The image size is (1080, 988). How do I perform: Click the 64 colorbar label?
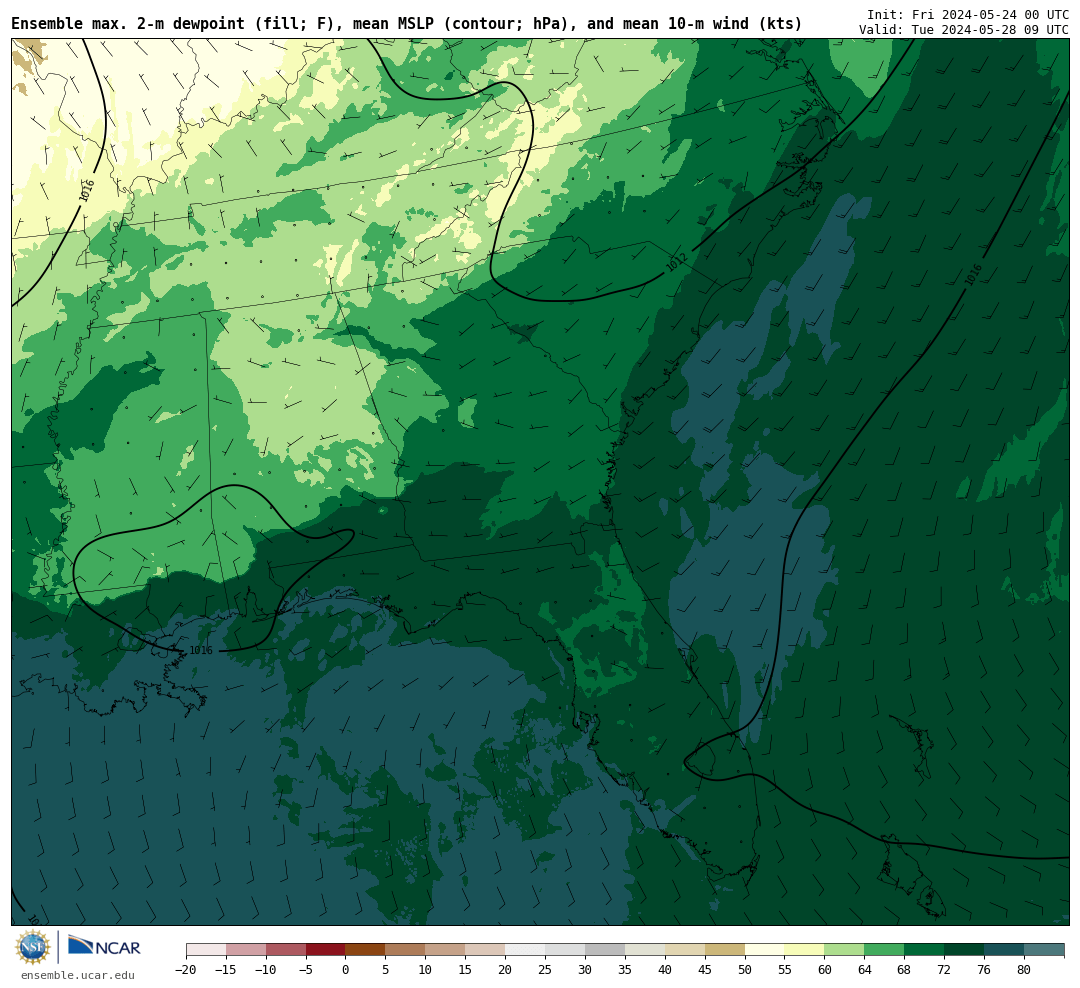point(865,970)
